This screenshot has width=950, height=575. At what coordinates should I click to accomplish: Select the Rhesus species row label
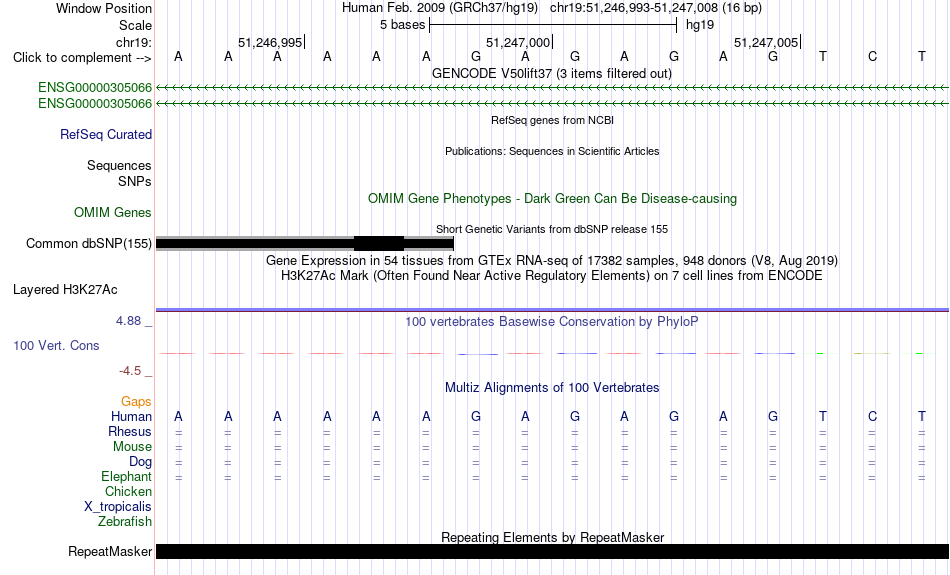click(130, 431)
